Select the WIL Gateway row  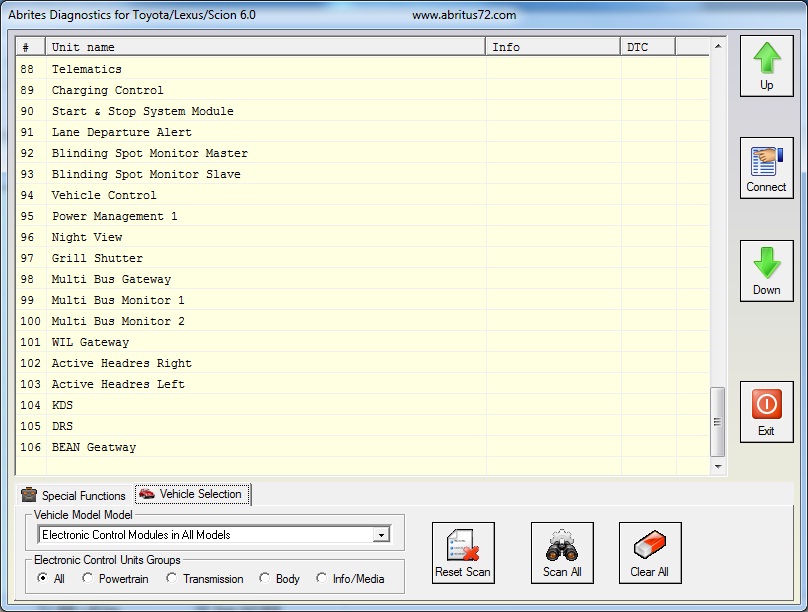(x=363, y=342)
